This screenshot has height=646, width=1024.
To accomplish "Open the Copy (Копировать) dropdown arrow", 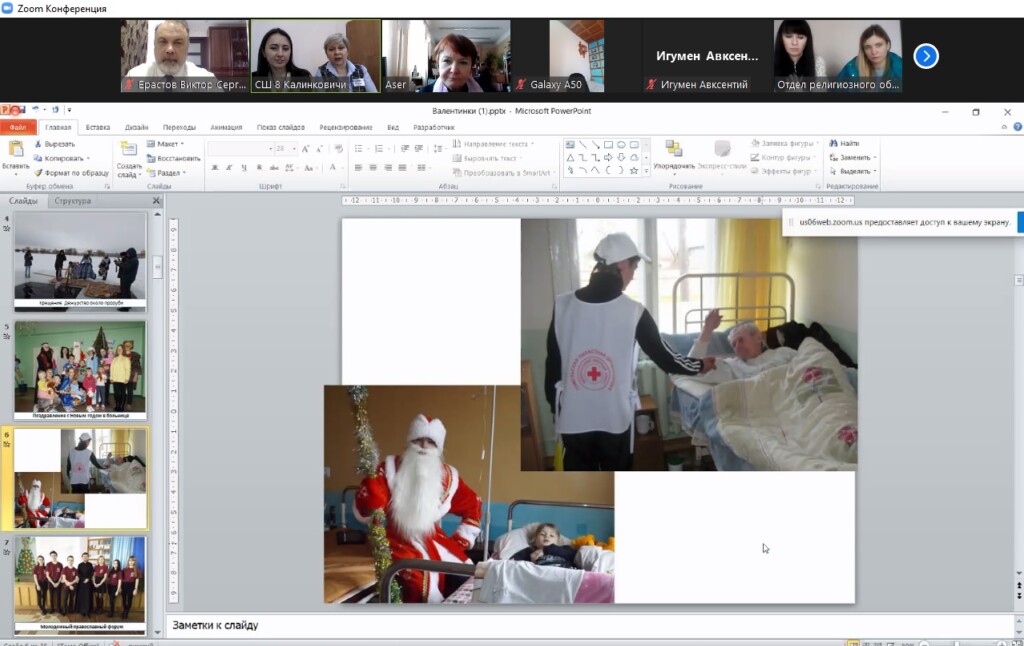I will click(88, 159).
